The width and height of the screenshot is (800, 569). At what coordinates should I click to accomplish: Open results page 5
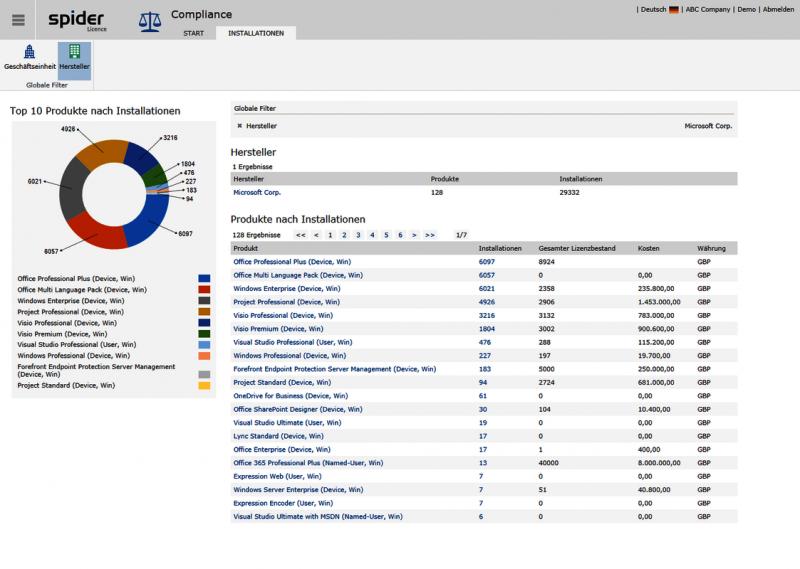[x=386, y=235]
